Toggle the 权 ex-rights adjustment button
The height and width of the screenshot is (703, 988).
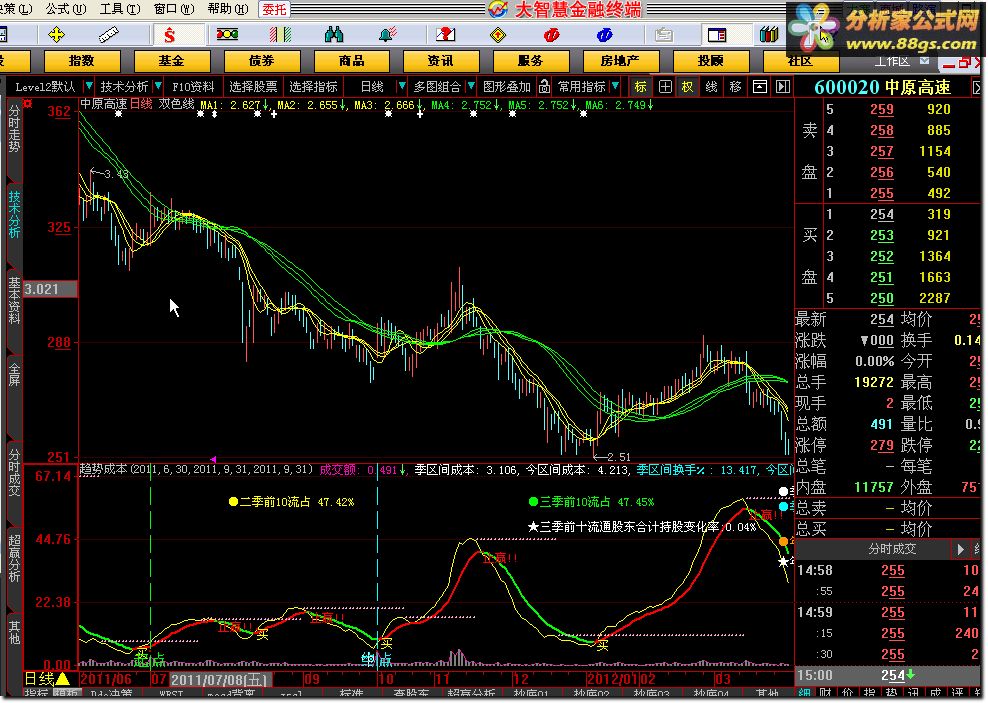[x=687, y=87]
